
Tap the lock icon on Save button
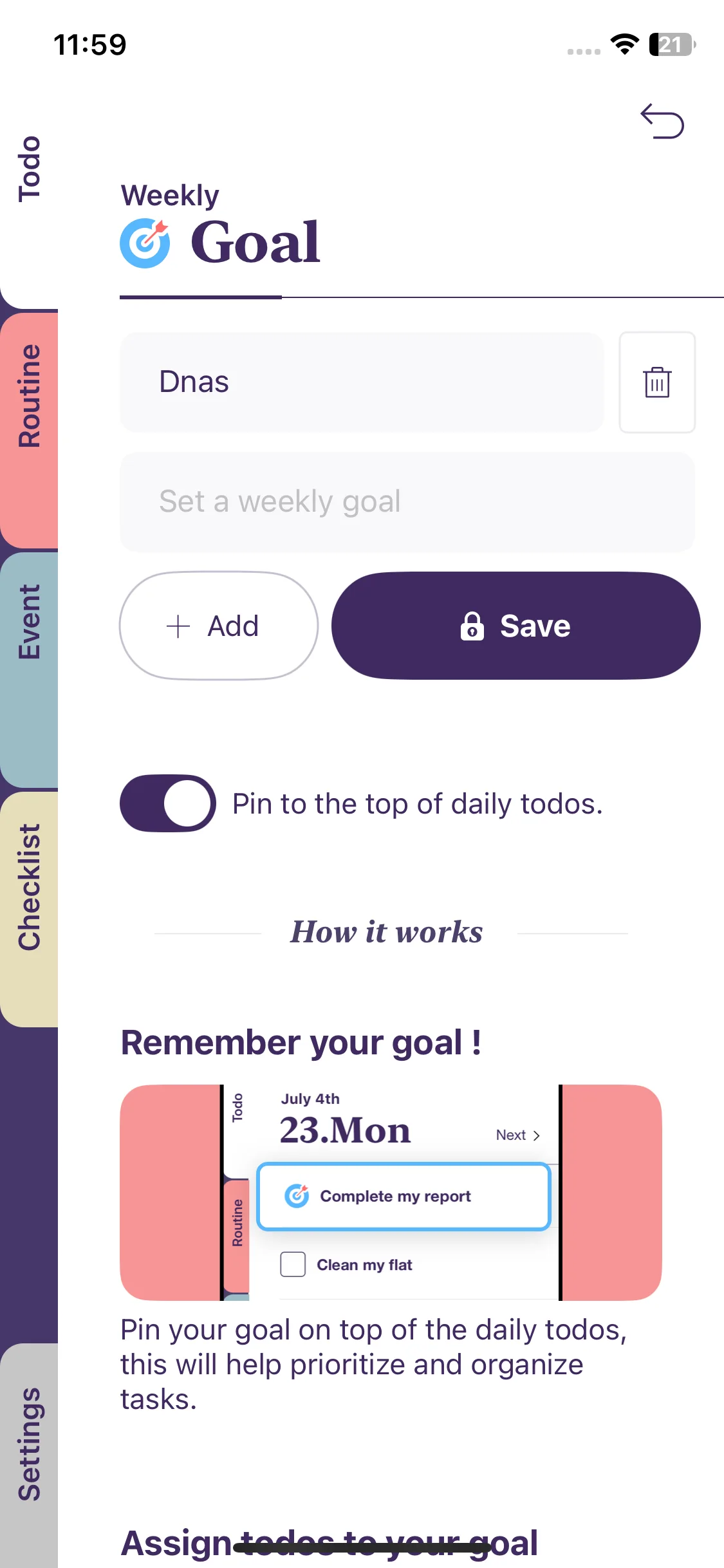tap(472, 626)
